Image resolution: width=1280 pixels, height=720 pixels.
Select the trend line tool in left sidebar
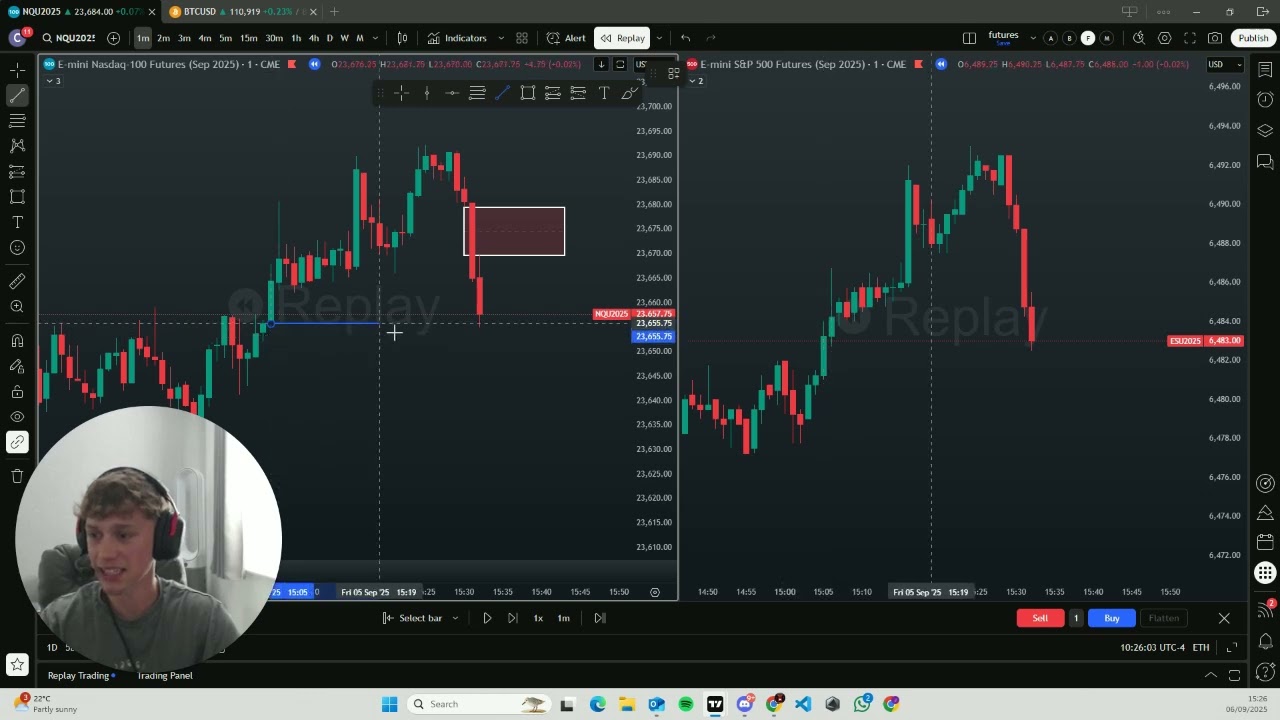pos(17,95)
